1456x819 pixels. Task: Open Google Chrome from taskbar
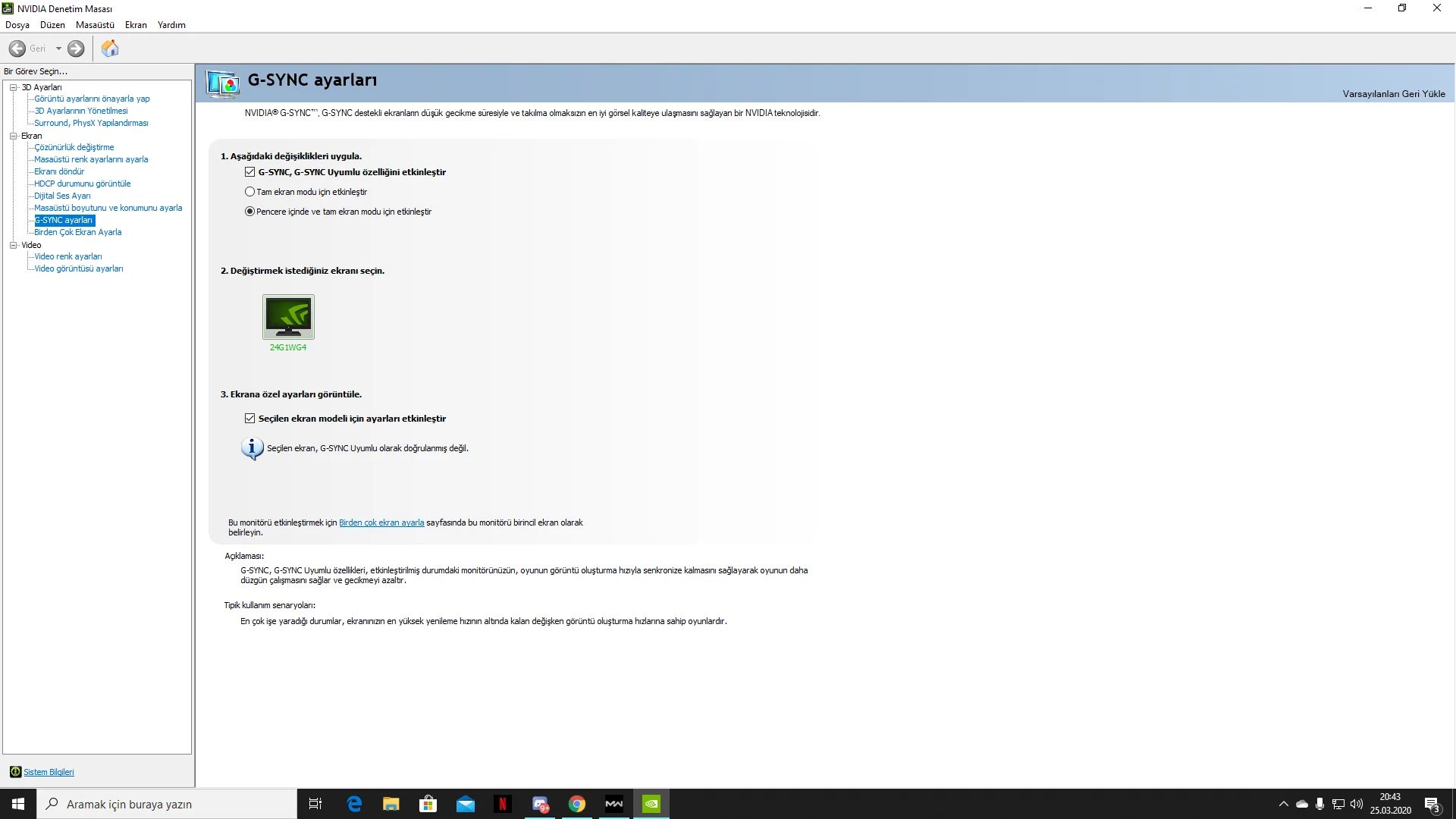pyautogui.click(x=577, y=804)
